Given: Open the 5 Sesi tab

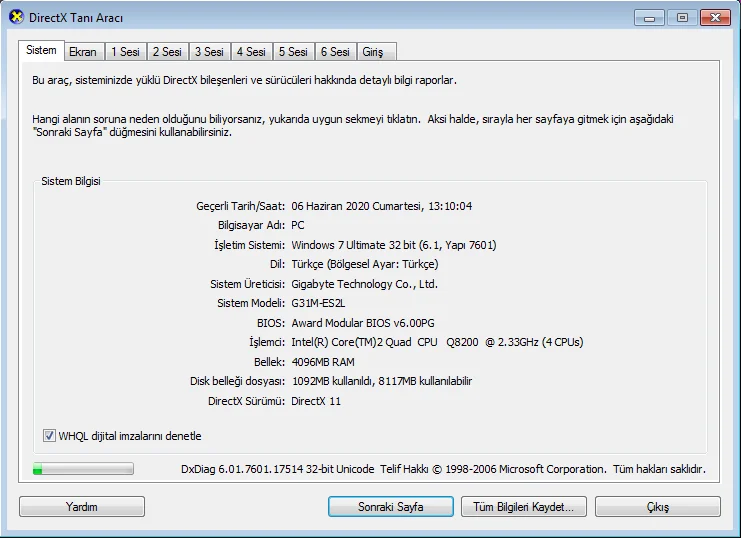Looking at the screenshot, I should 293,52.
